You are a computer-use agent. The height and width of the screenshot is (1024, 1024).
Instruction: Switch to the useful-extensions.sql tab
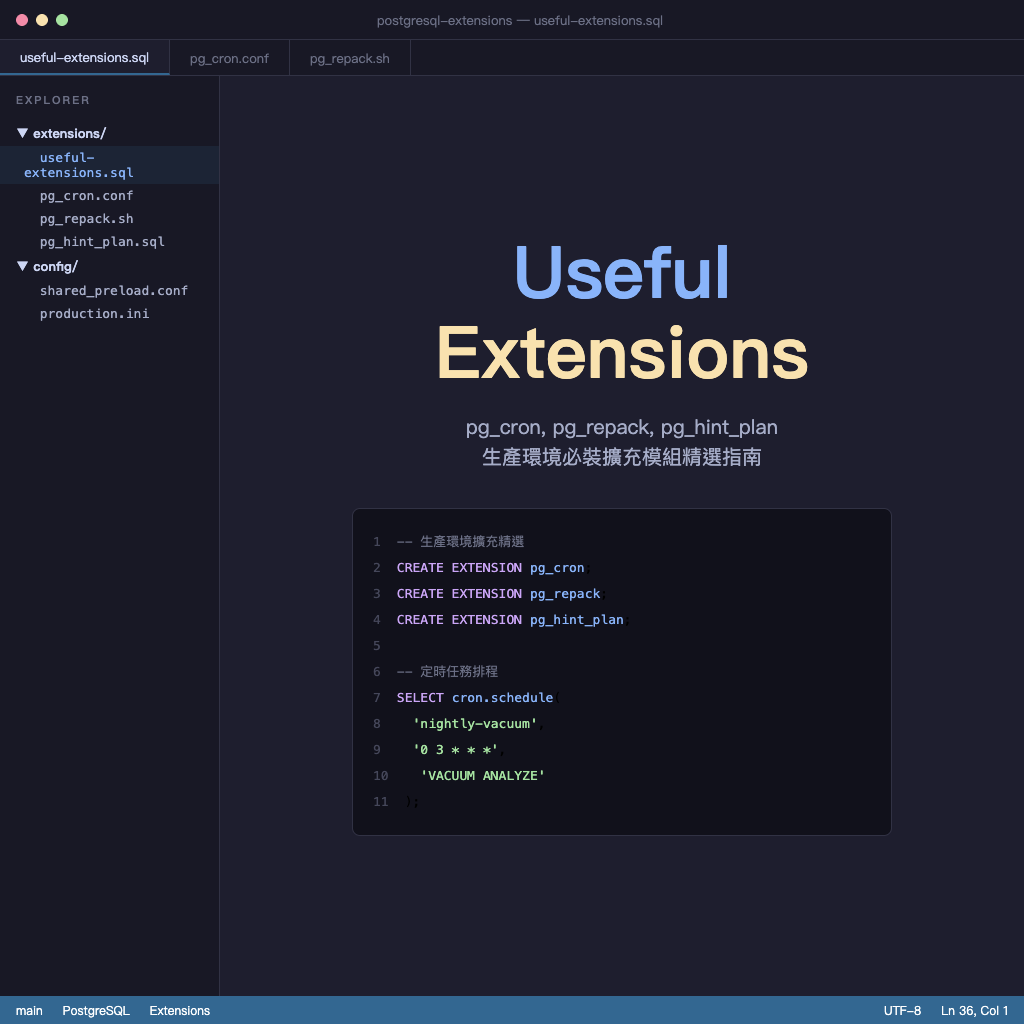click(x=84, y=57)
